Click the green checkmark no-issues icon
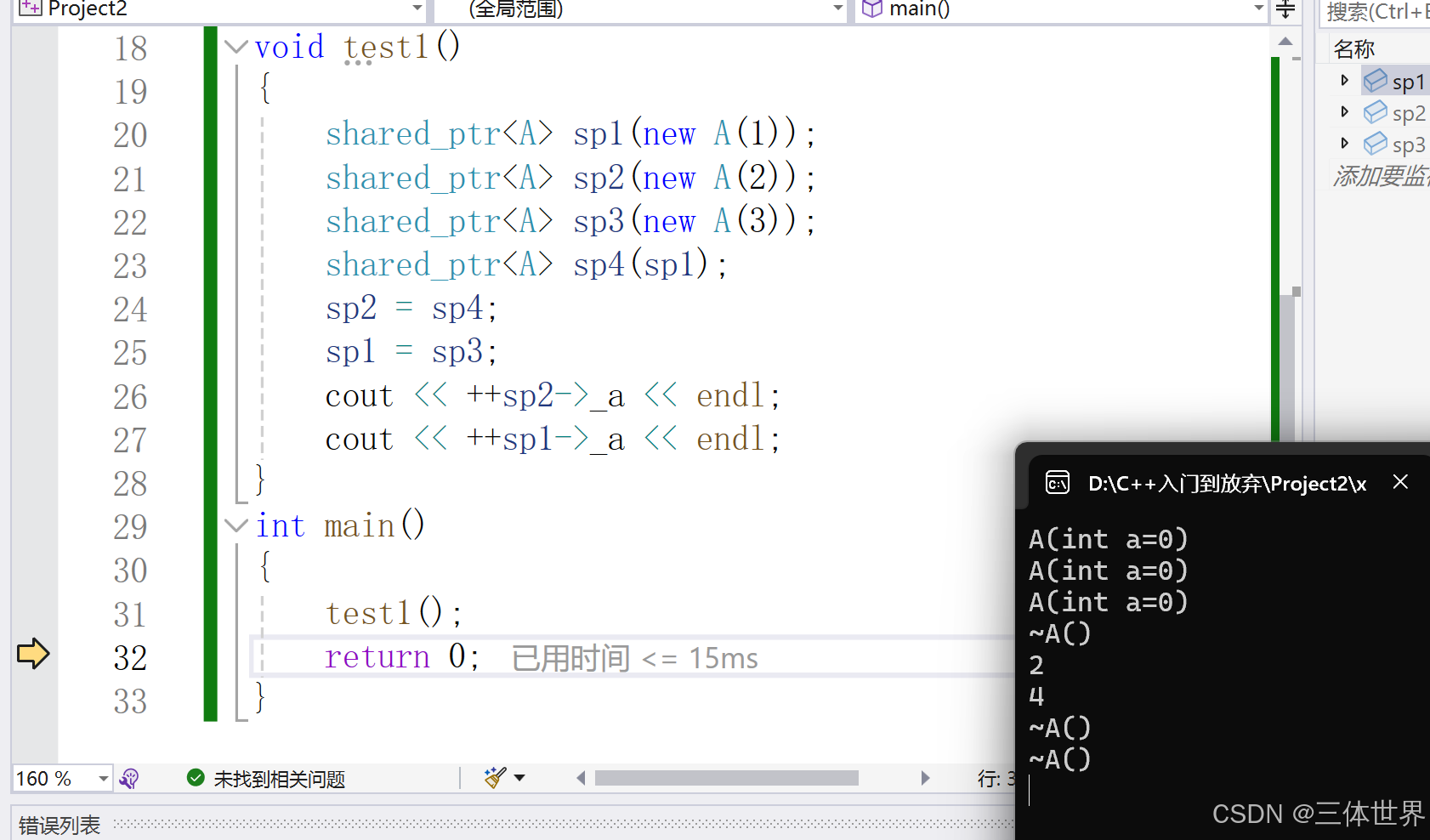 [196, 778]
